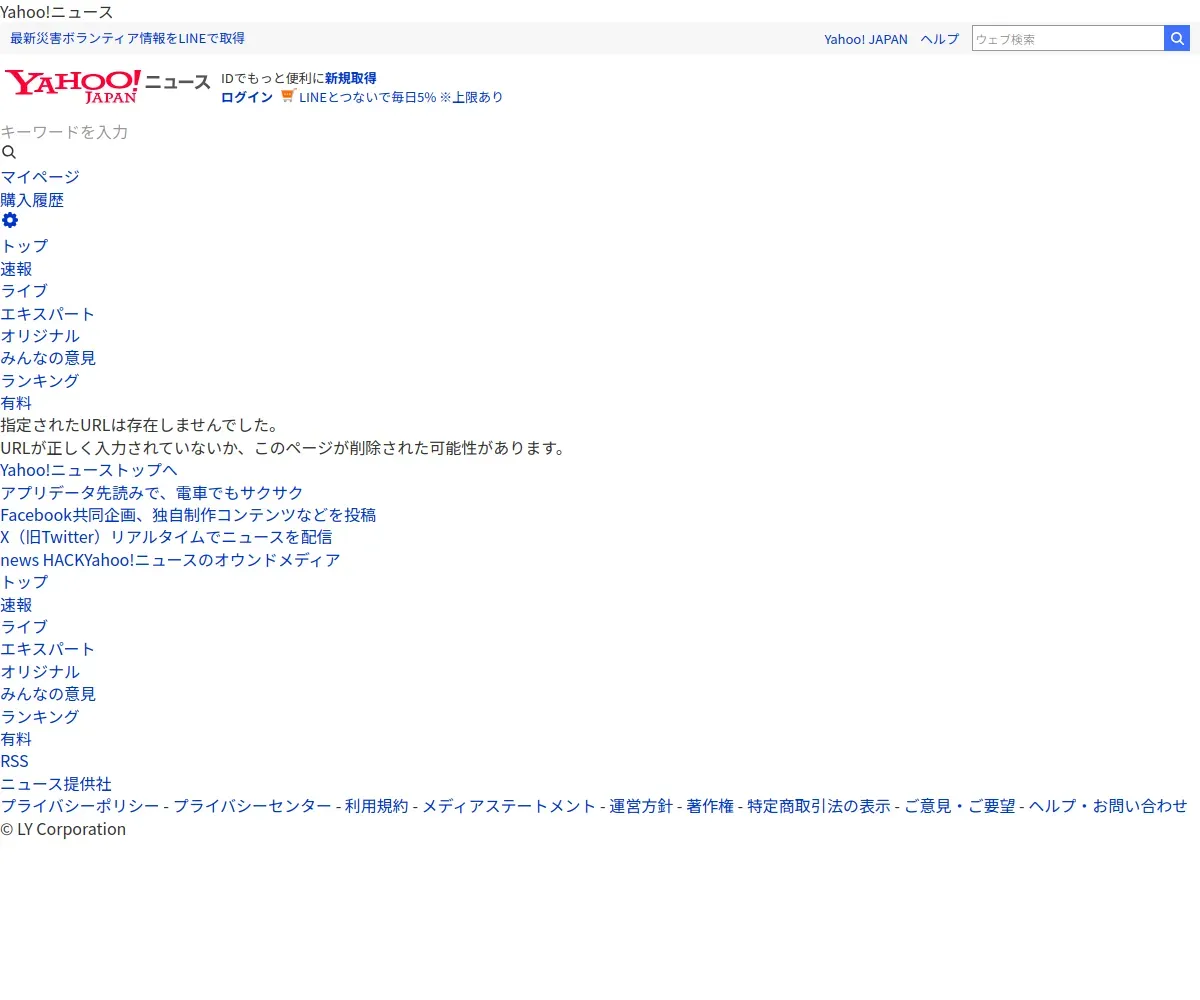This screenshot has height=1000, width=1200.
Task: Open the news HACK owned media link
Action: click(x=170, y=560)
